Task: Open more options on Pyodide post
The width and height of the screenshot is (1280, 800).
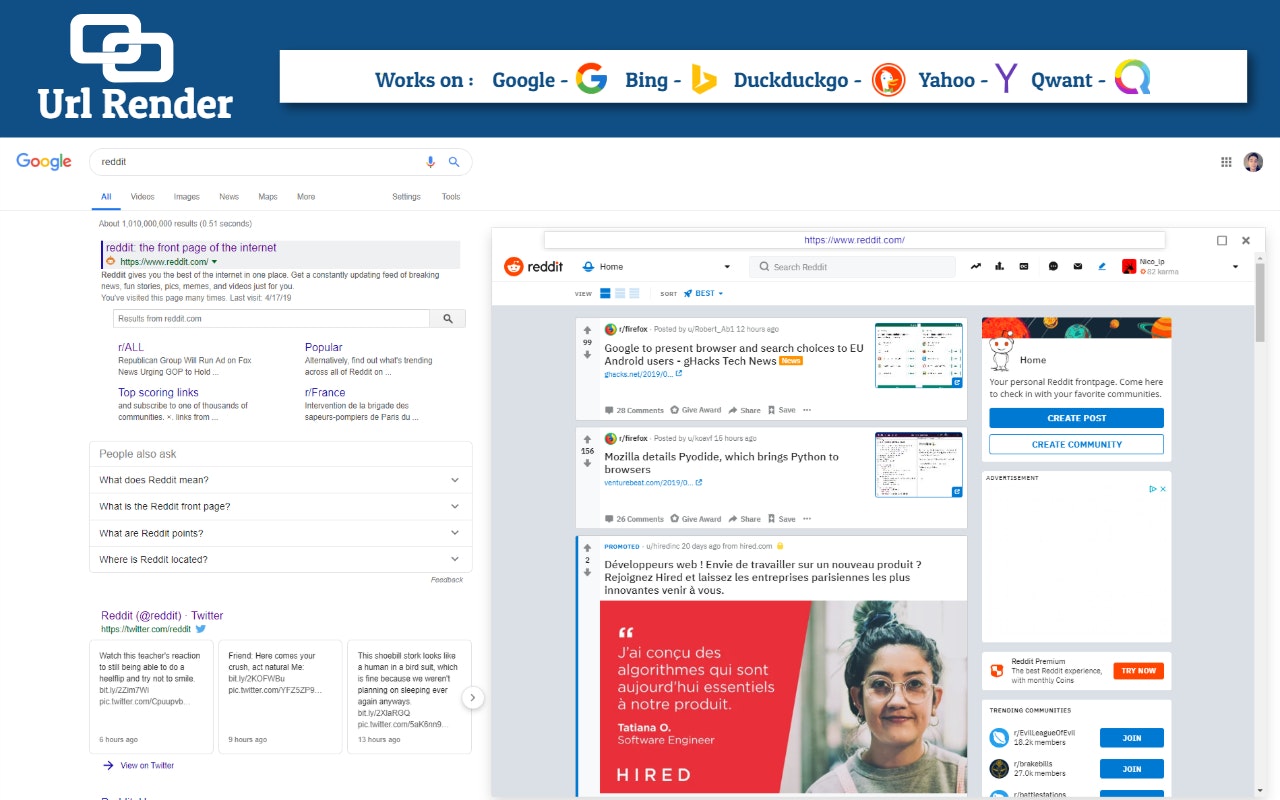Action: tap(807, 519)
